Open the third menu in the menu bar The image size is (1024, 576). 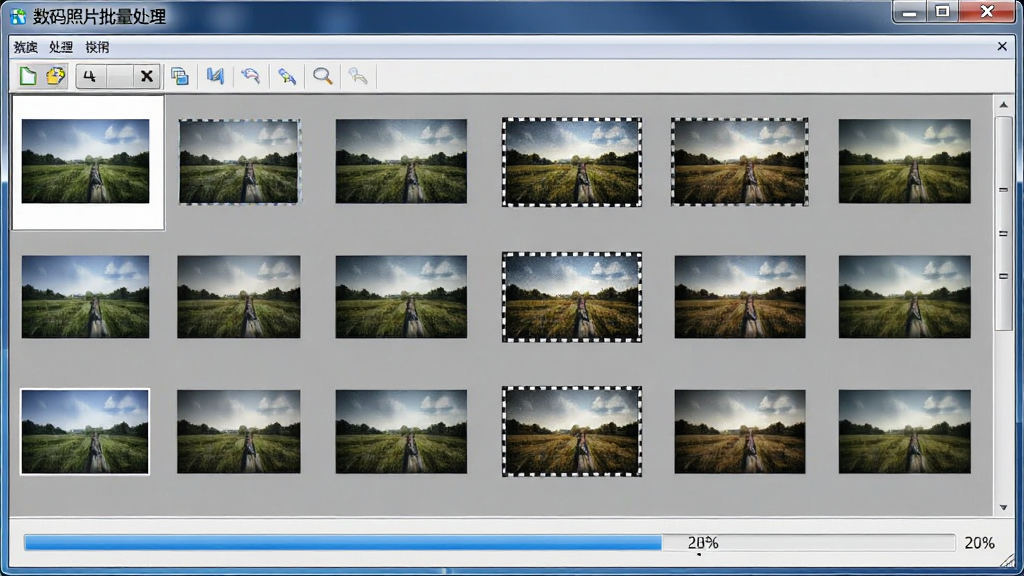coord(97,47)
